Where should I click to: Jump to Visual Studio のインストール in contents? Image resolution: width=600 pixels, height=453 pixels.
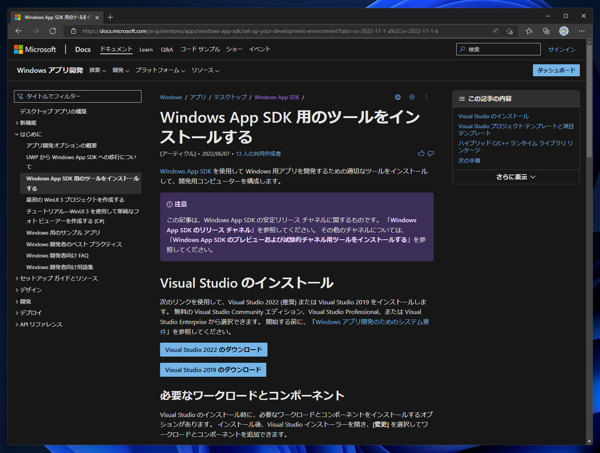point(494,116)
